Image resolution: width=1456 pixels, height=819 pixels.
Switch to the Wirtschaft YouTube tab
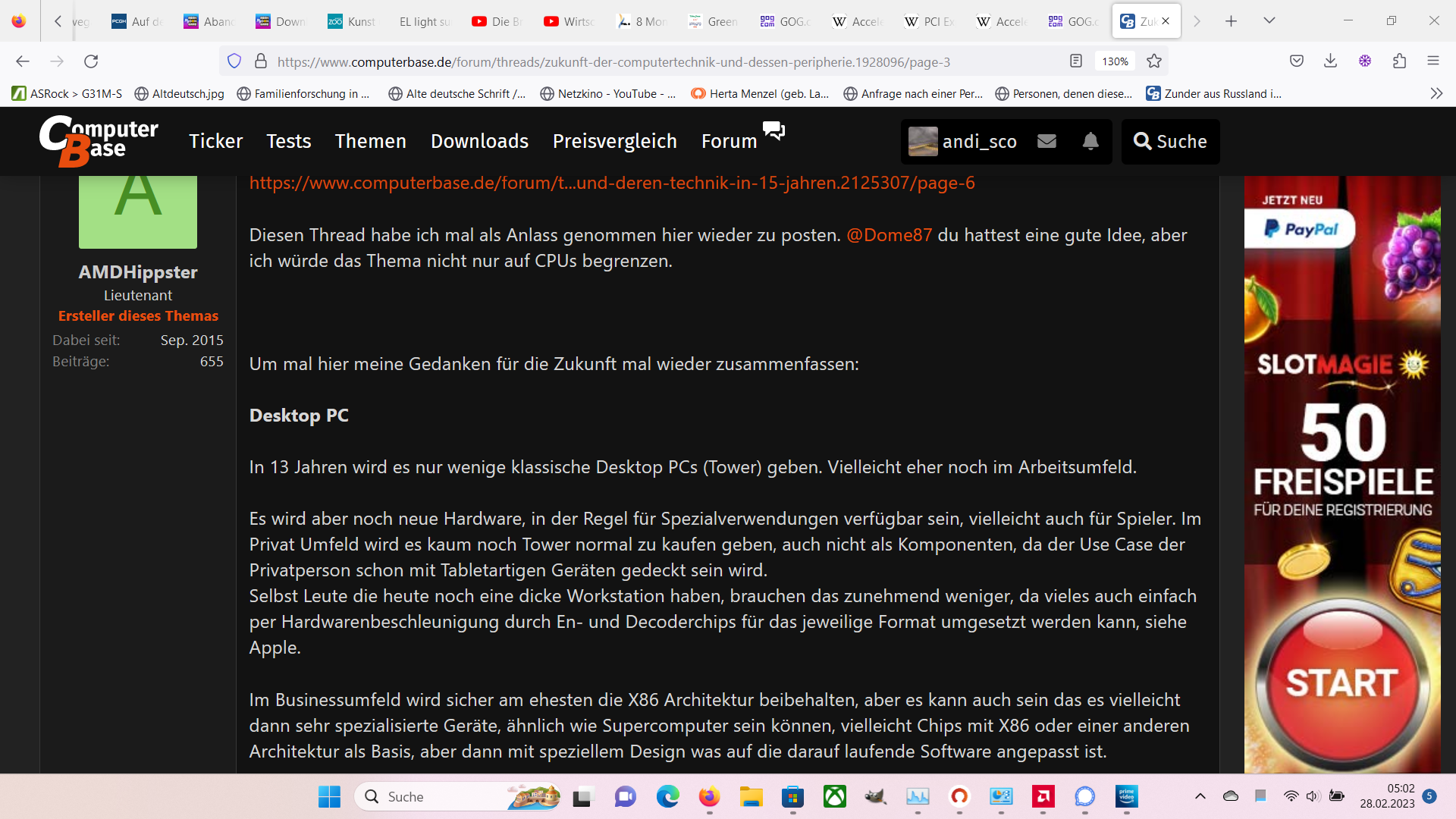(x=569, y=21)
